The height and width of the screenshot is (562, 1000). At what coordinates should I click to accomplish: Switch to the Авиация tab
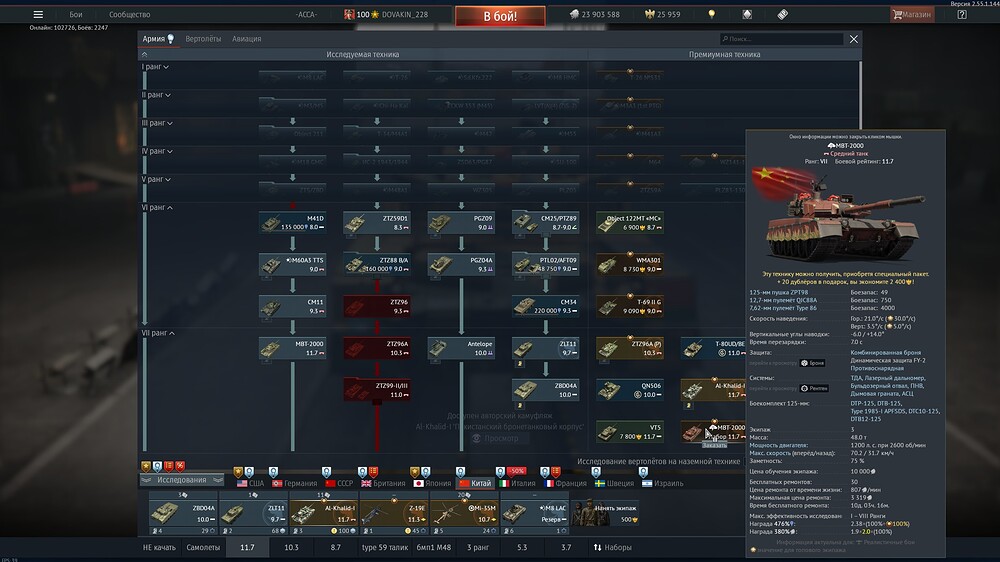tap(246, 39)
